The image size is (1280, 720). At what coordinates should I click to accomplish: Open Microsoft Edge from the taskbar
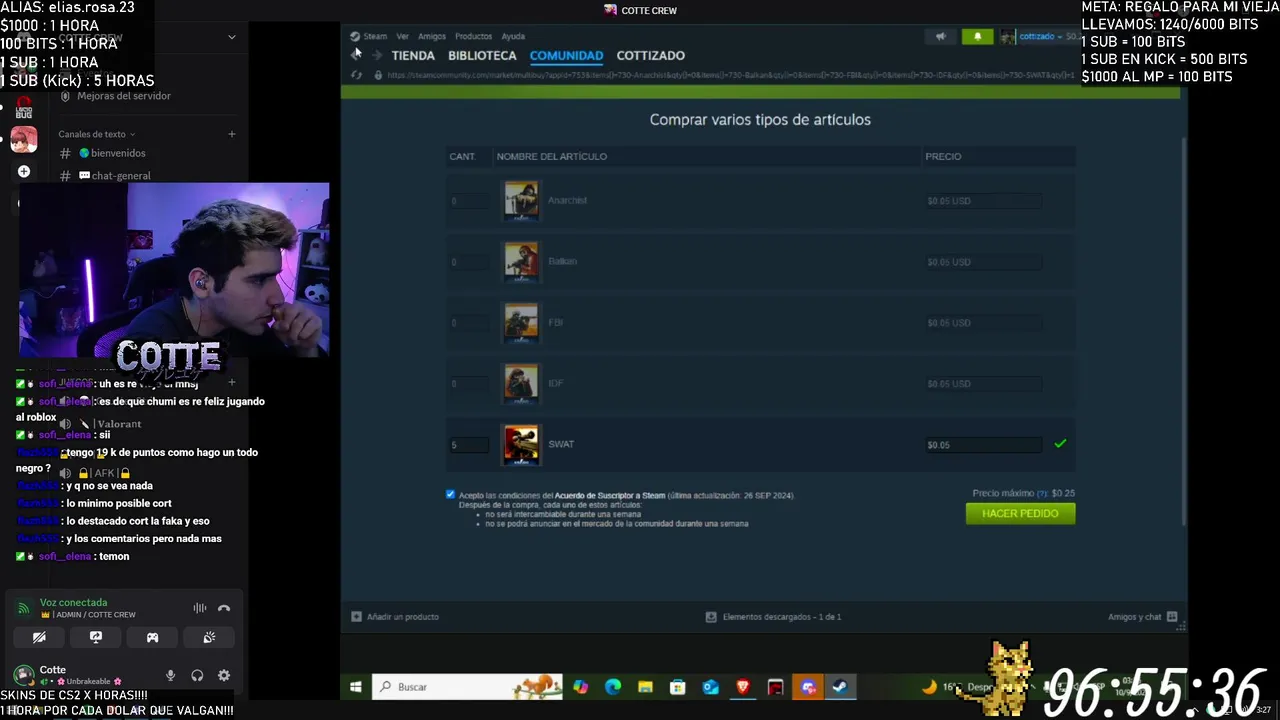(x=613, y=687)
